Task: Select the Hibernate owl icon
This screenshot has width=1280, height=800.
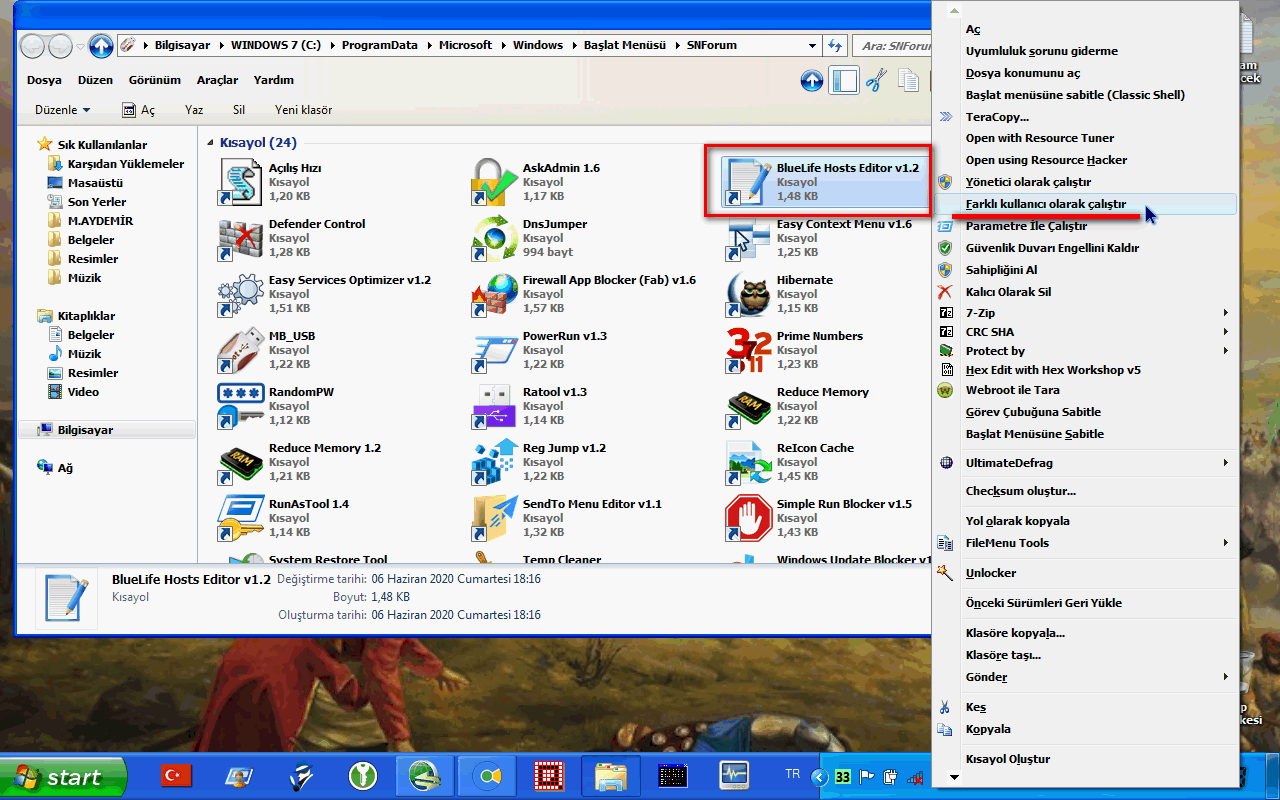Action: pos(749,294)
